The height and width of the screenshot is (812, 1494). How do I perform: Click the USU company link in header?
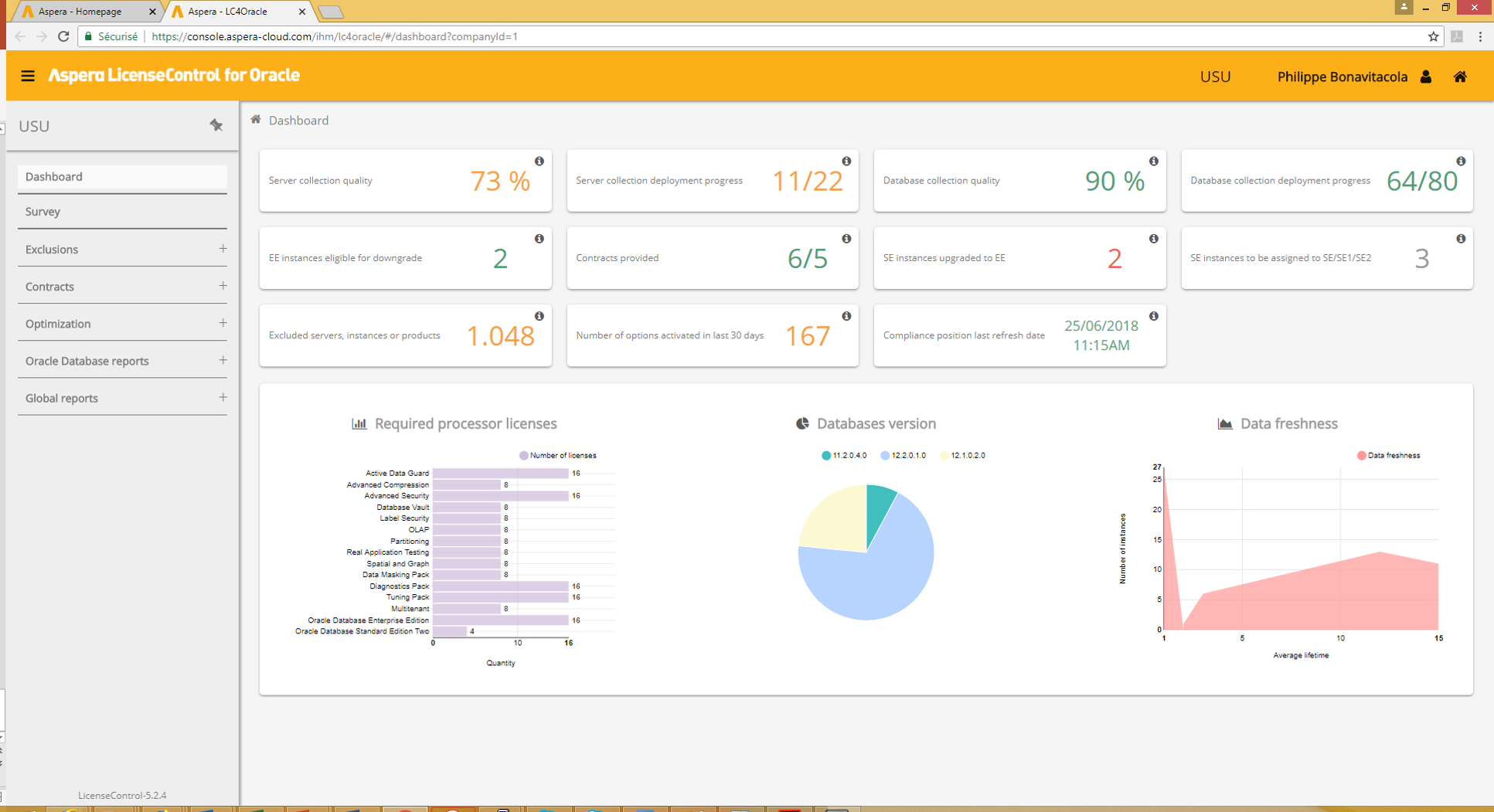1215,76
